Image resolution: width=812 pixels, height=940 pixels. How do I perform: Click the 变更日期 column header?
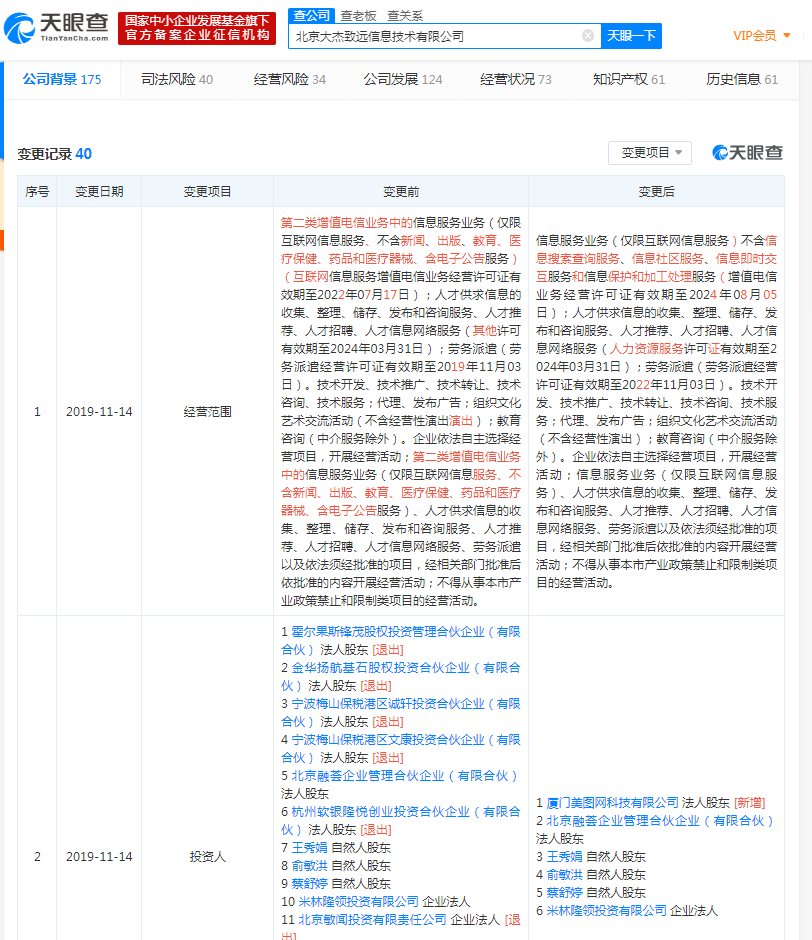pyautogui.click(x=99, y=192)
